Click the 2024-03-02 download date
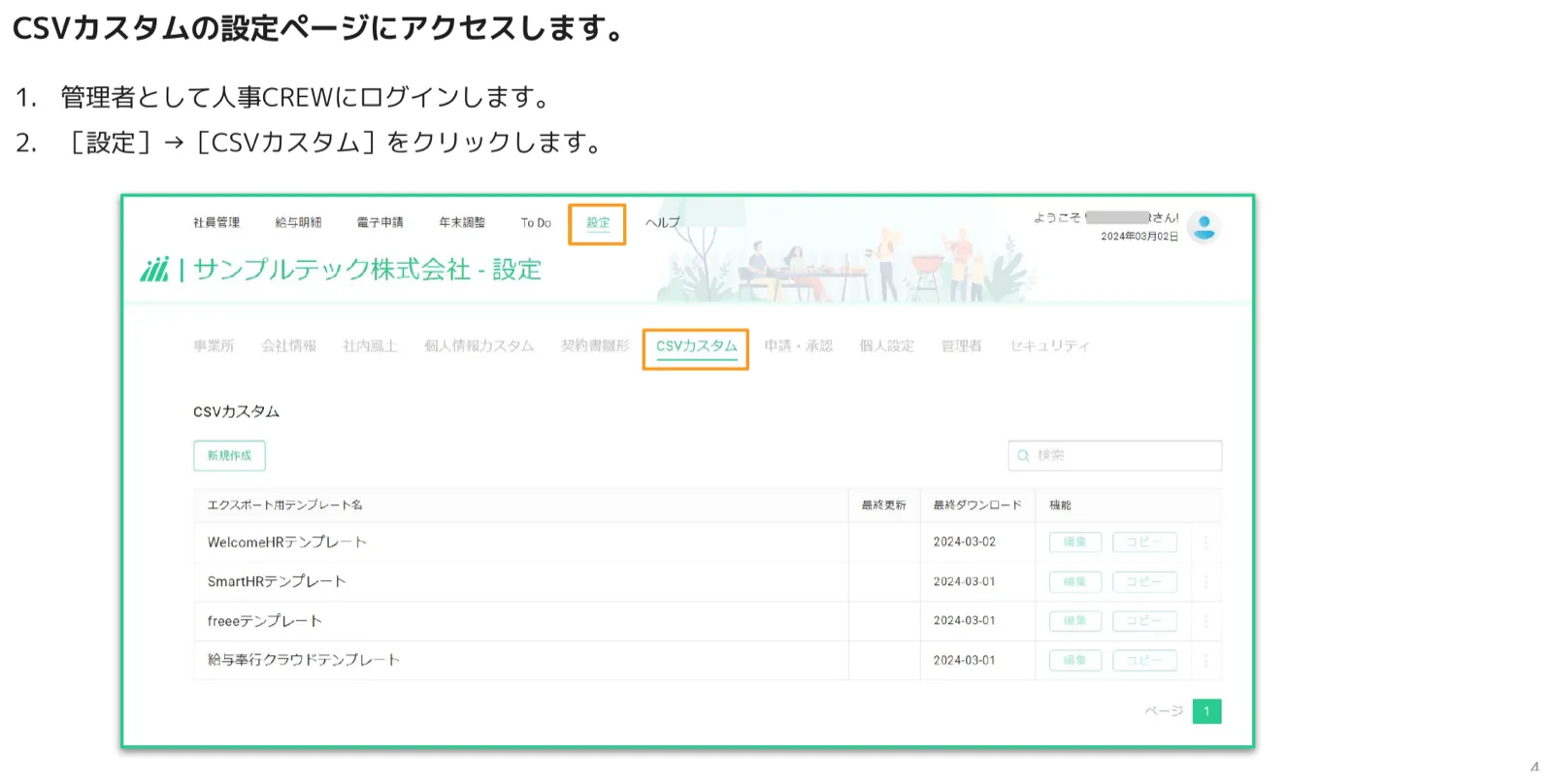 tap(964, 542)
